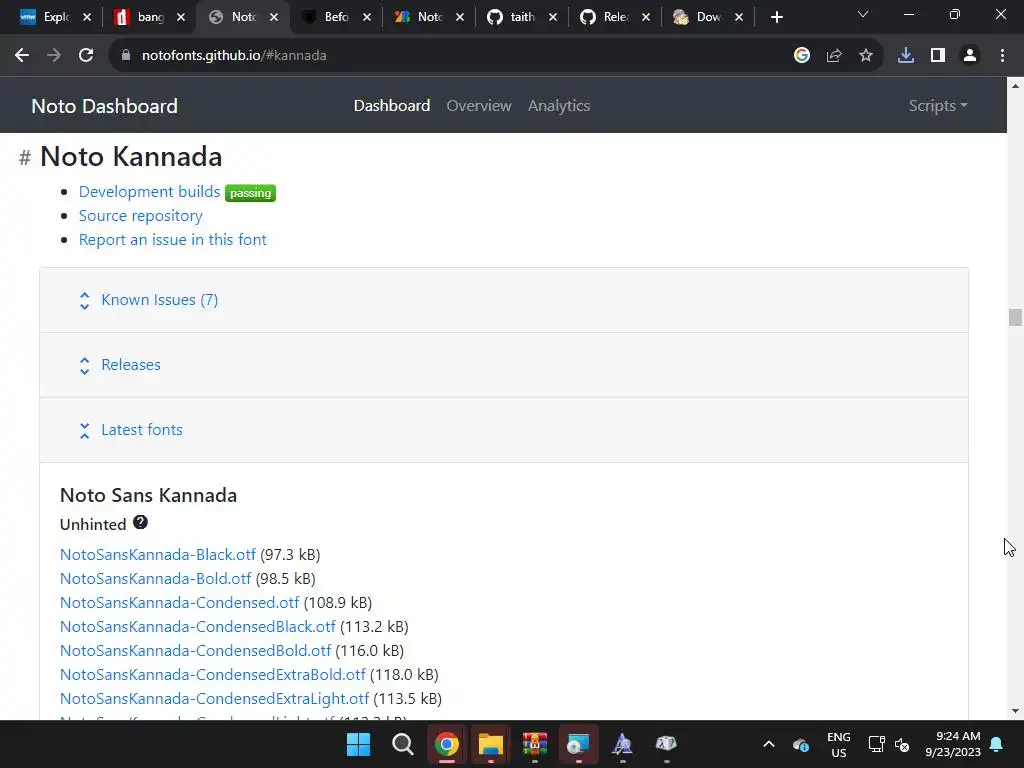Reload the Noto Dashboard page
Image resolution: width=1024 pixels, height=768 pixels.
86,56
